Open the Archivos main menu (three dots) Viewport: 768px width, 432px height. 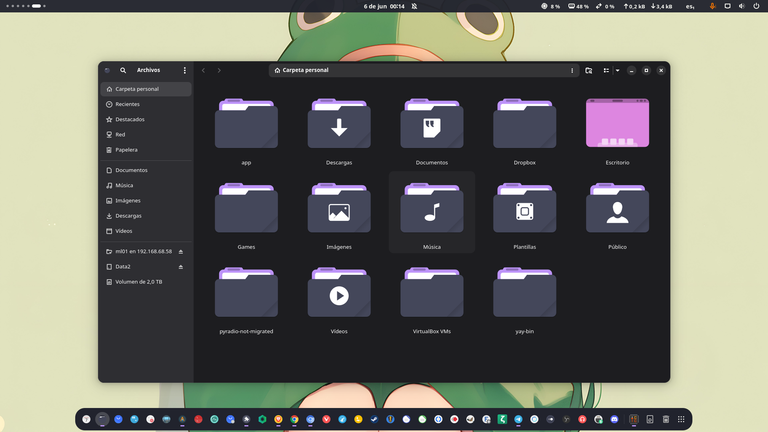coord(185,71)
